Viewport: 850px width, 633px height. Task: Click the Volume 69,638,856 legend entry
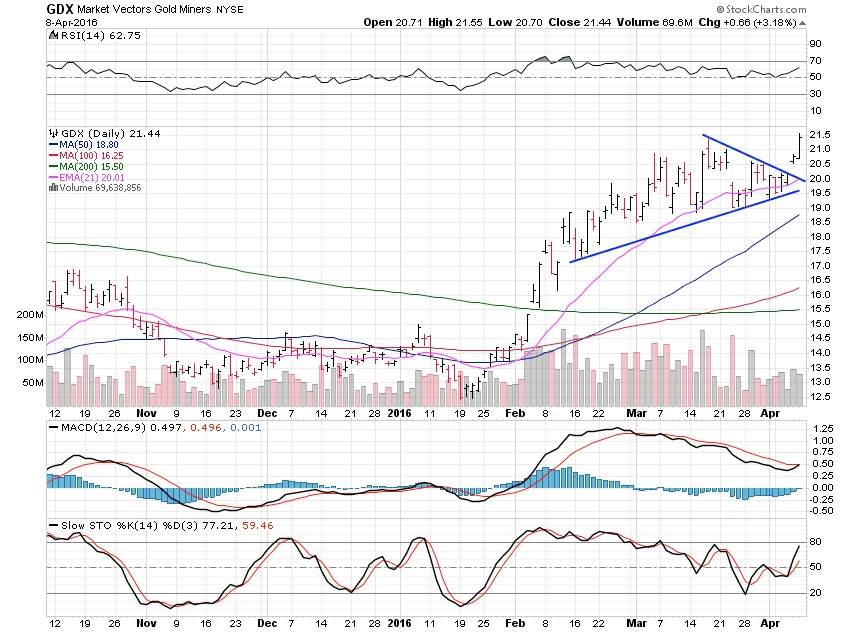100,188
